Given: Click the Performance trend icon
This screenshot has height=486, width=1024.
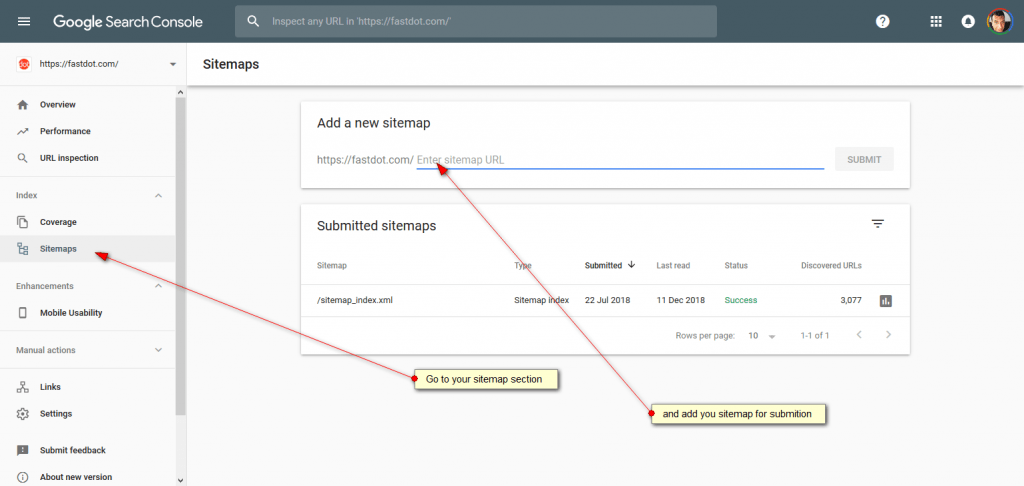Looking at the screenshot, I should click(23, 131).
